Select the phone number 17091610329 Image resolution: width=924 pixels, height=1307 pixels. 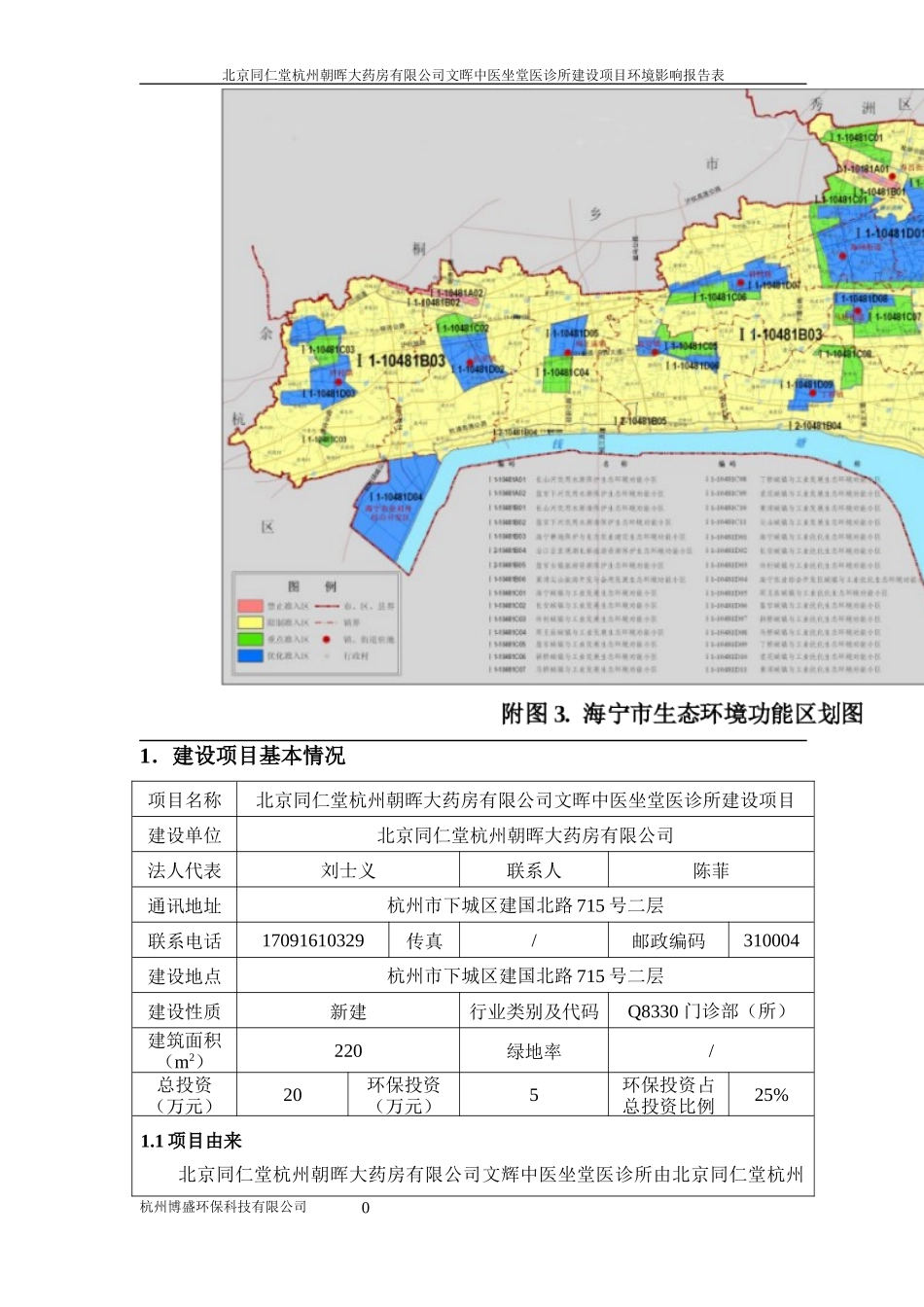pos(313,940)
